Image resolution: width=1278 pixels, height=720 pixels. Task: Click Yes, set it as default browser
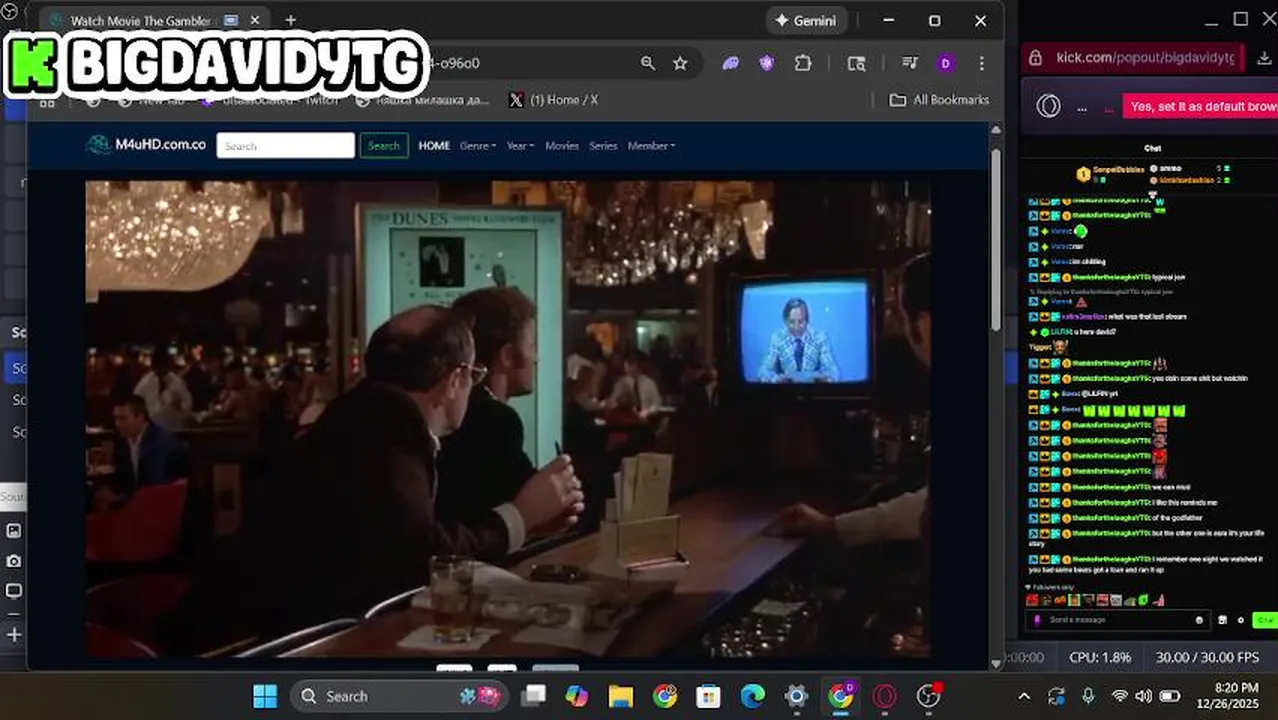1200,106
